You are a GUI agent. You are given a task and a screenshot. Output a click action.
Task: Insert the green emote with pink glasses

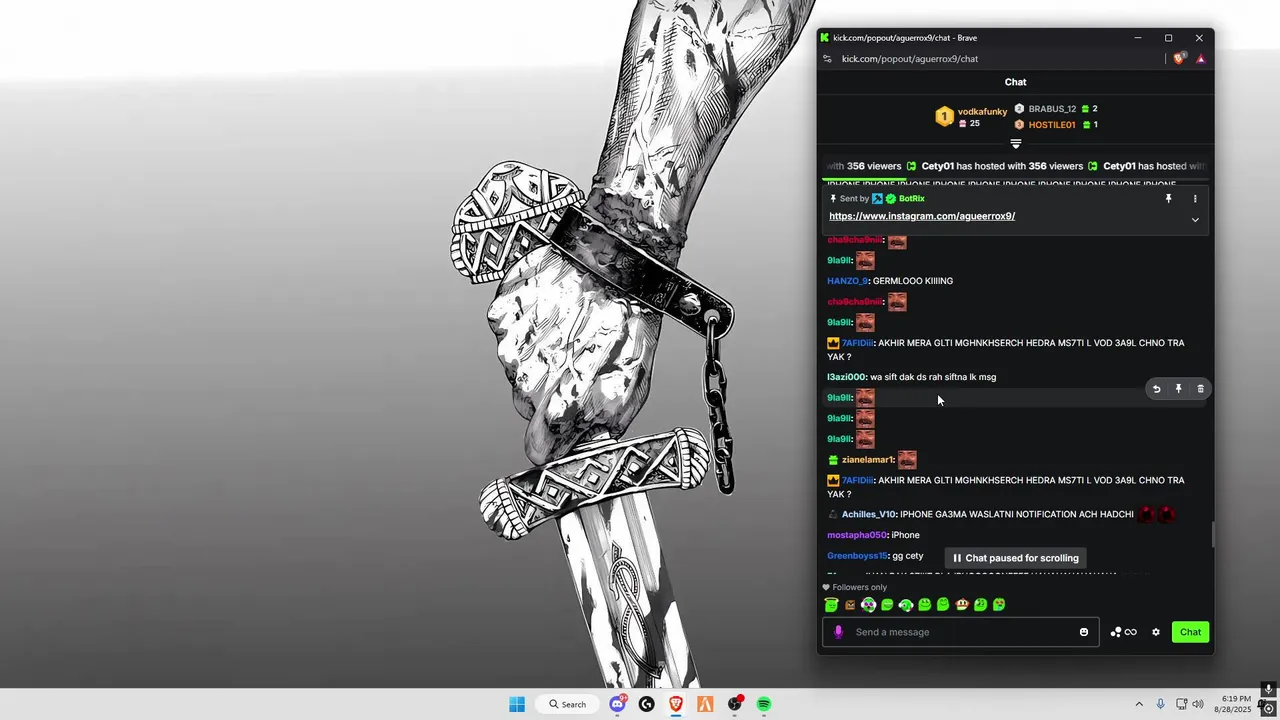(x=868, y=604)
